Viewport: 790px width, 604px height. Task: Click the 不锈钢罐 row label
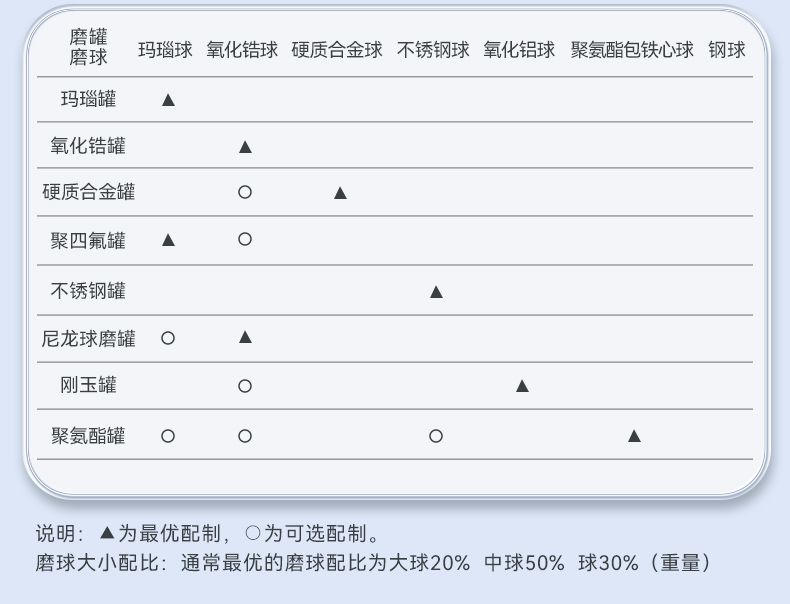coord(88,291)
